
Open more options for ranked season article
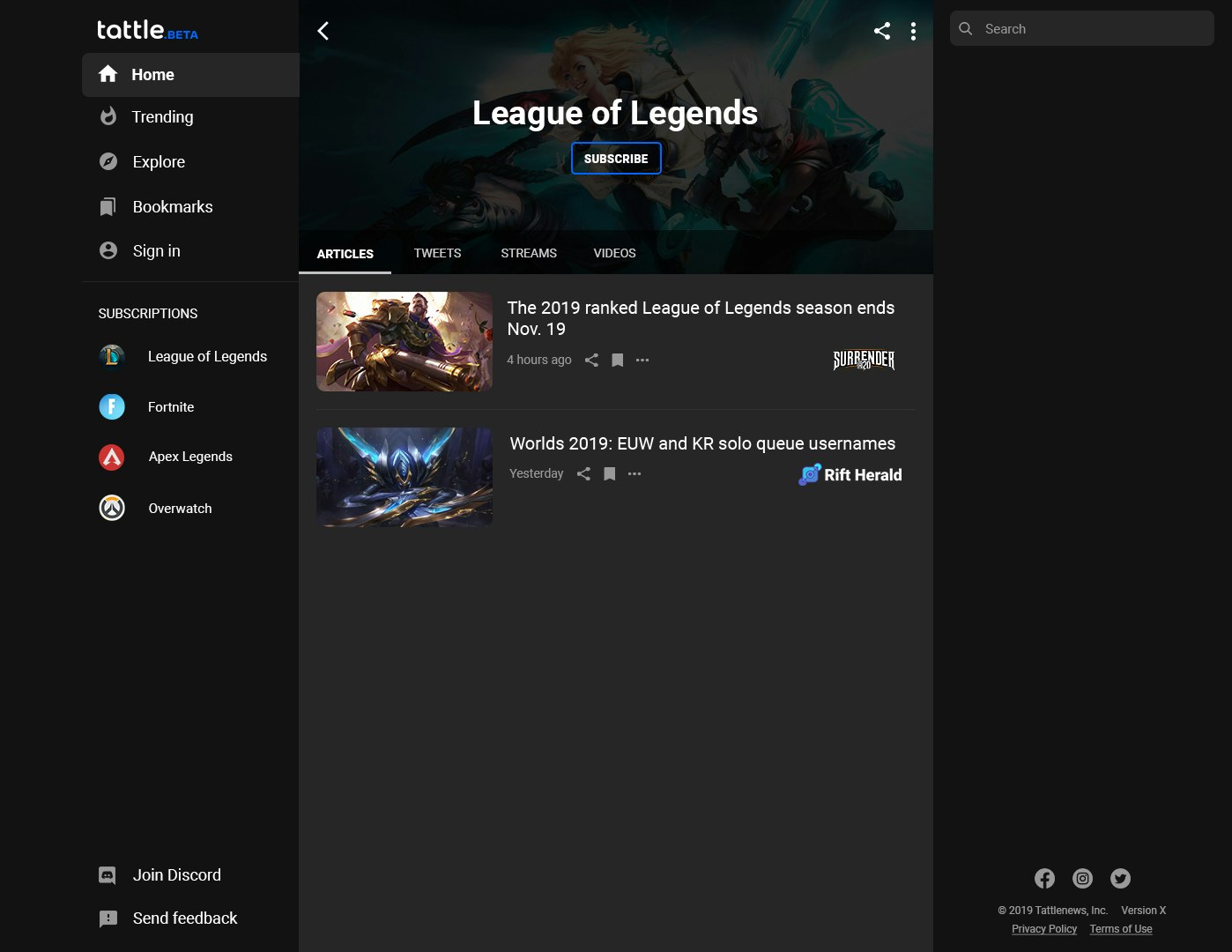(x=642, y=360)
